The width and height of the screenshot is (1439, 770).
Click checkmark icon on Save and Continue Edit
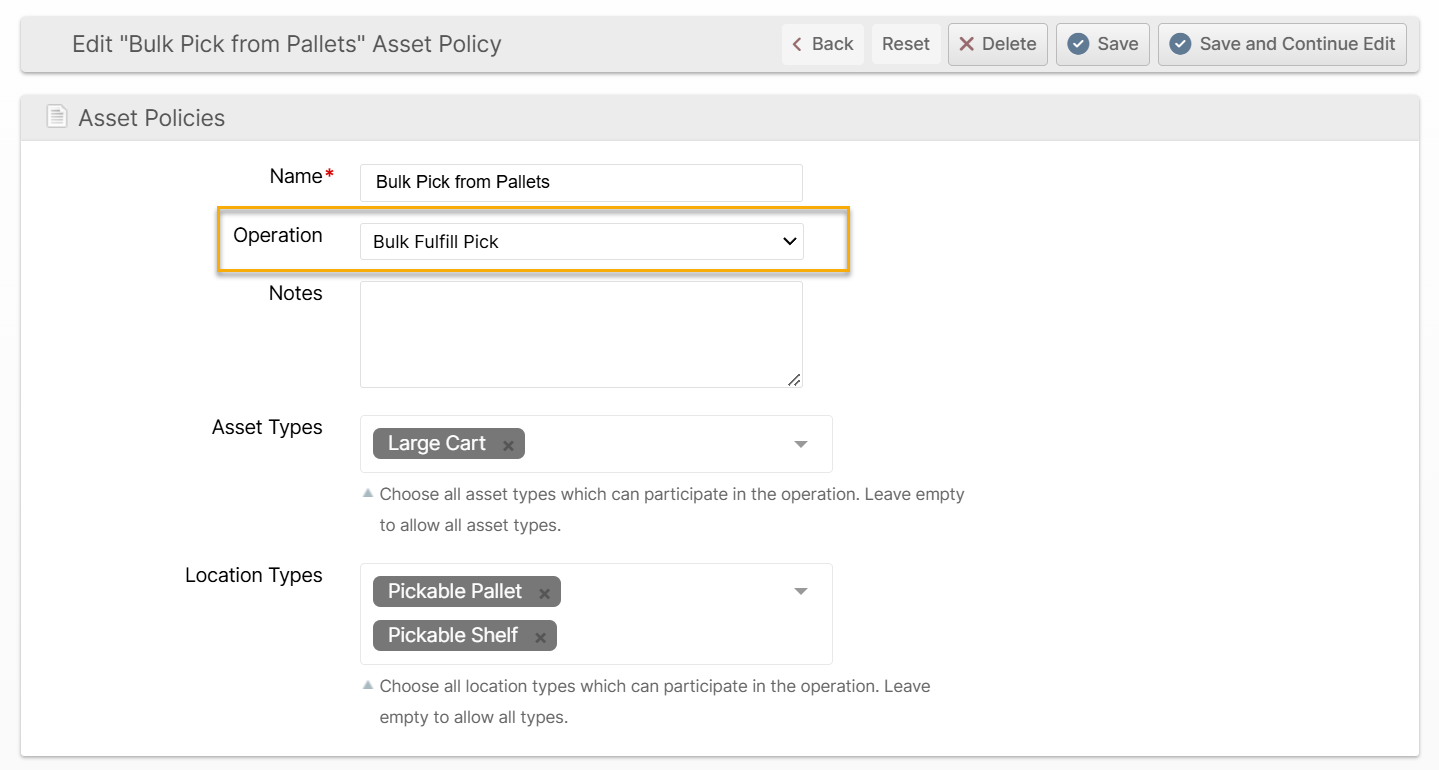(x=1180, y=44)
